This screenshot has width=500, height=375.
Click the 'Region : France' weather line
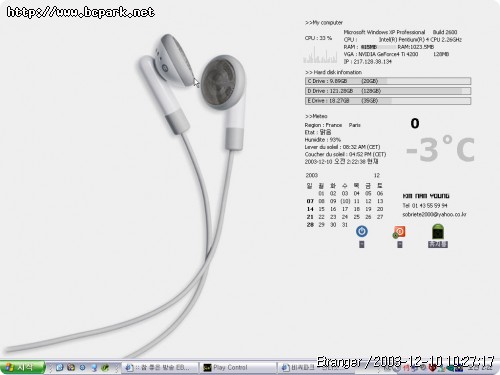pyautogui.click(x=323, y=125)
